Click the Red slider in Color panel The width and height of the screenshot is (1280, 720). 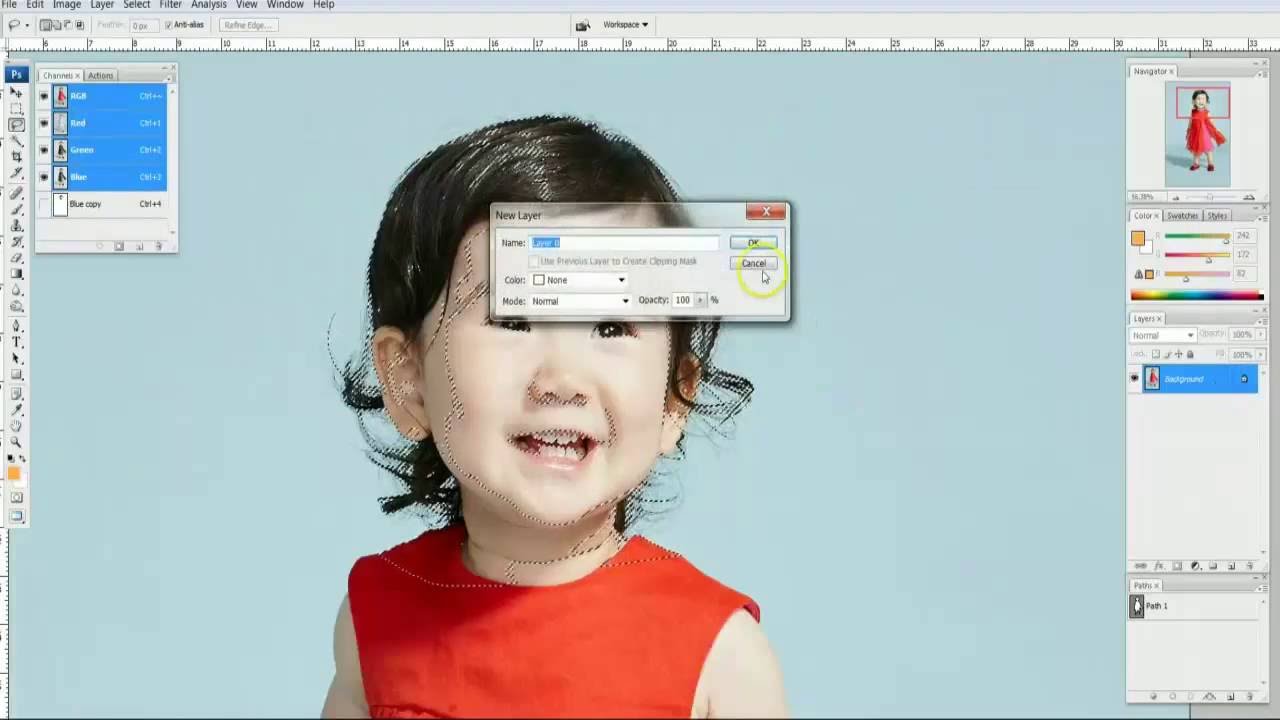(x=1197, y=238)
